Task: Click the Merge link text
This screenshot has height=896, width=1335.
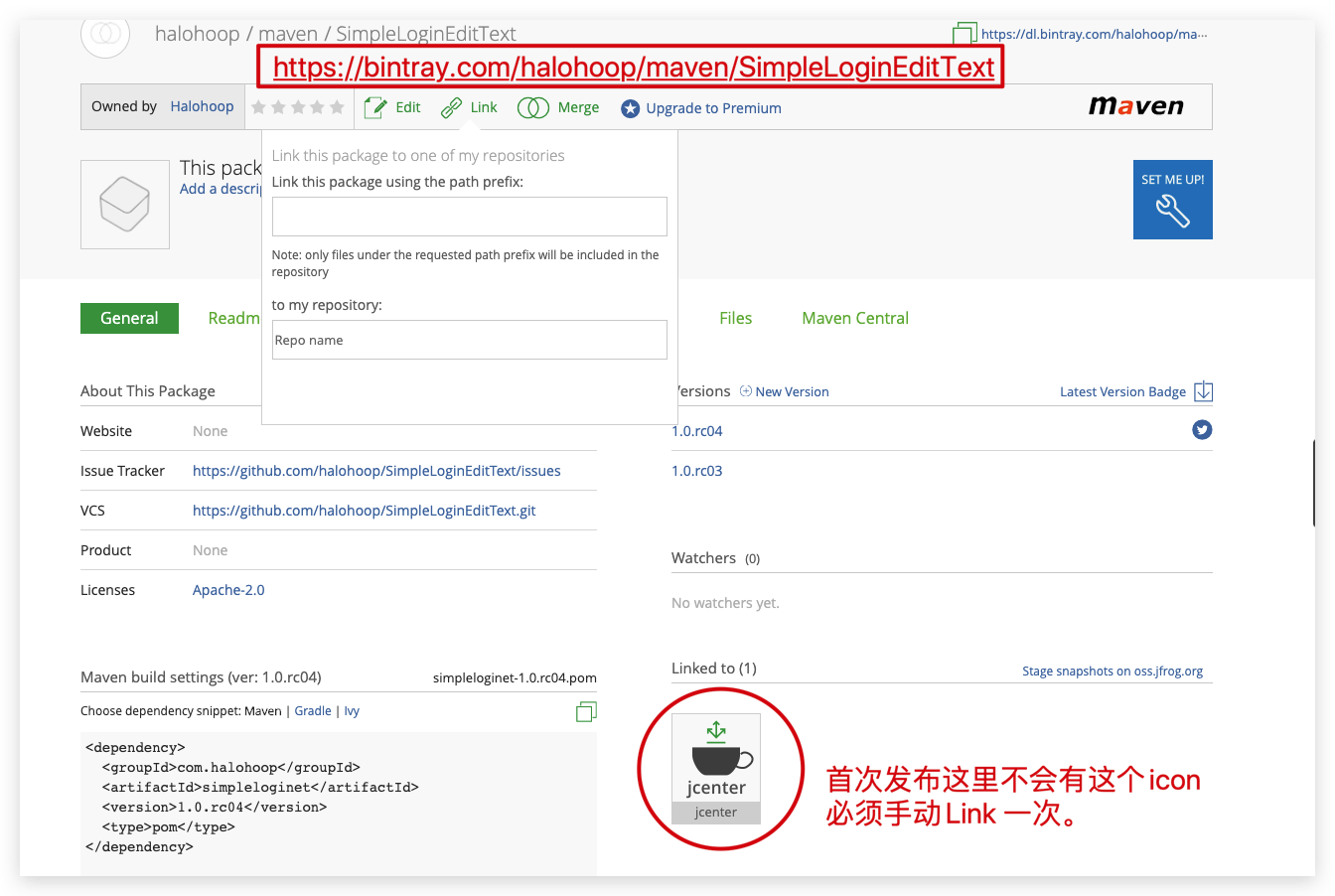Action: coord(578,107)
